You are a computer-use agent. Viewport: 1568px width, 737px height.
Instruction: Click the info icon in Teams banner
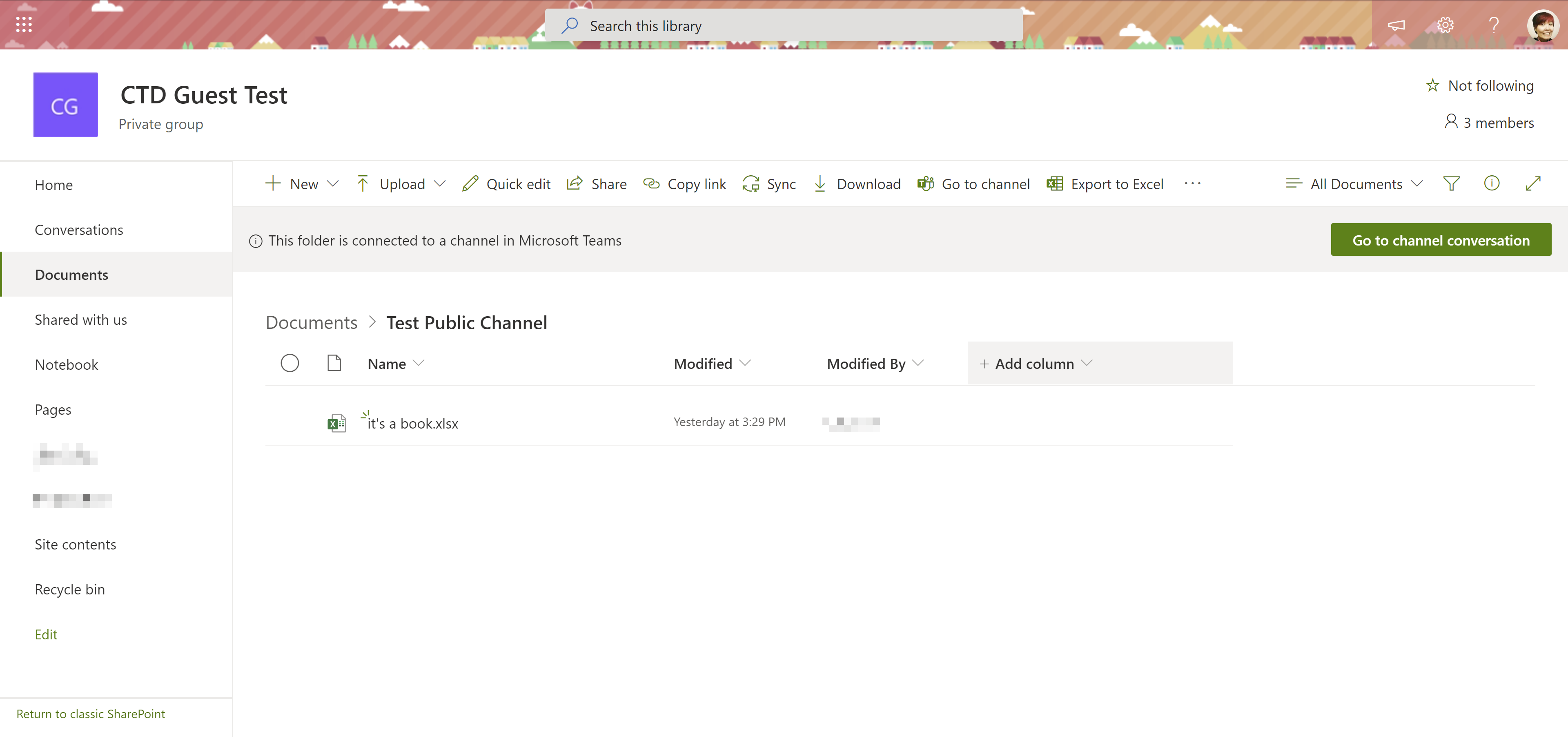click(x=256, y=241)
